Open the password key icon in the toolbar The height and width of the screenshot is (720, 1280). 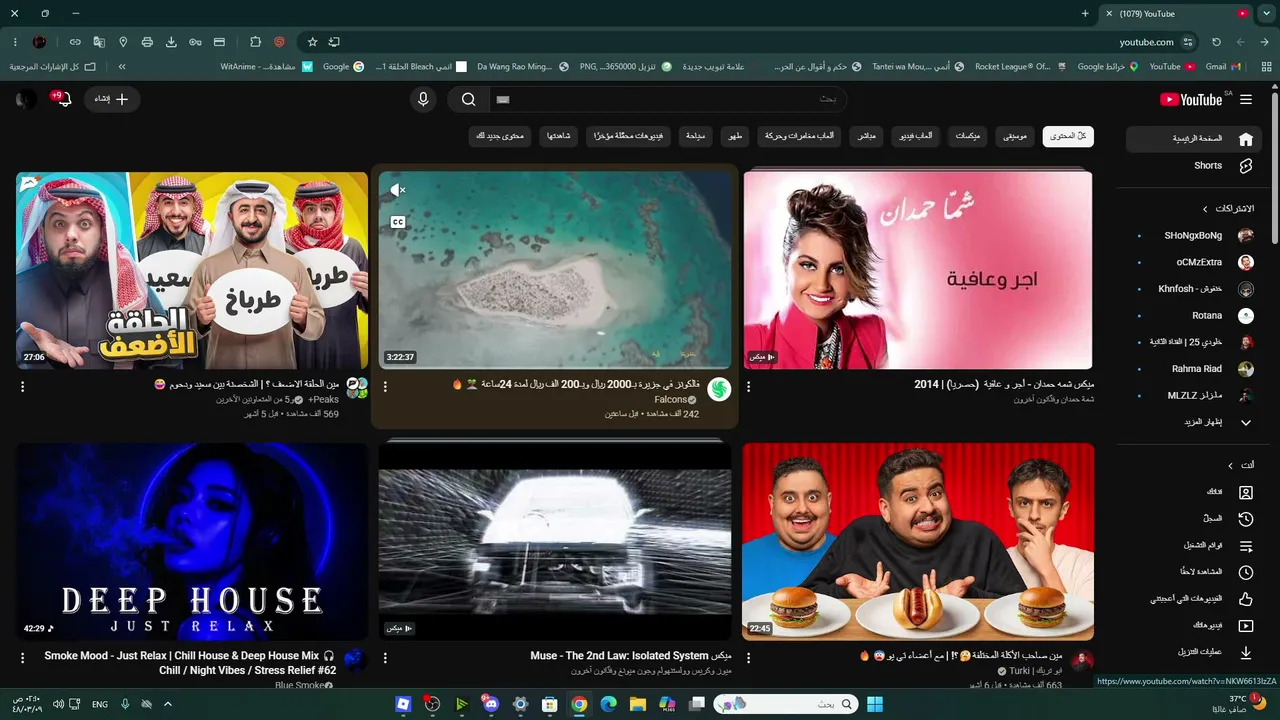(195, 42)
